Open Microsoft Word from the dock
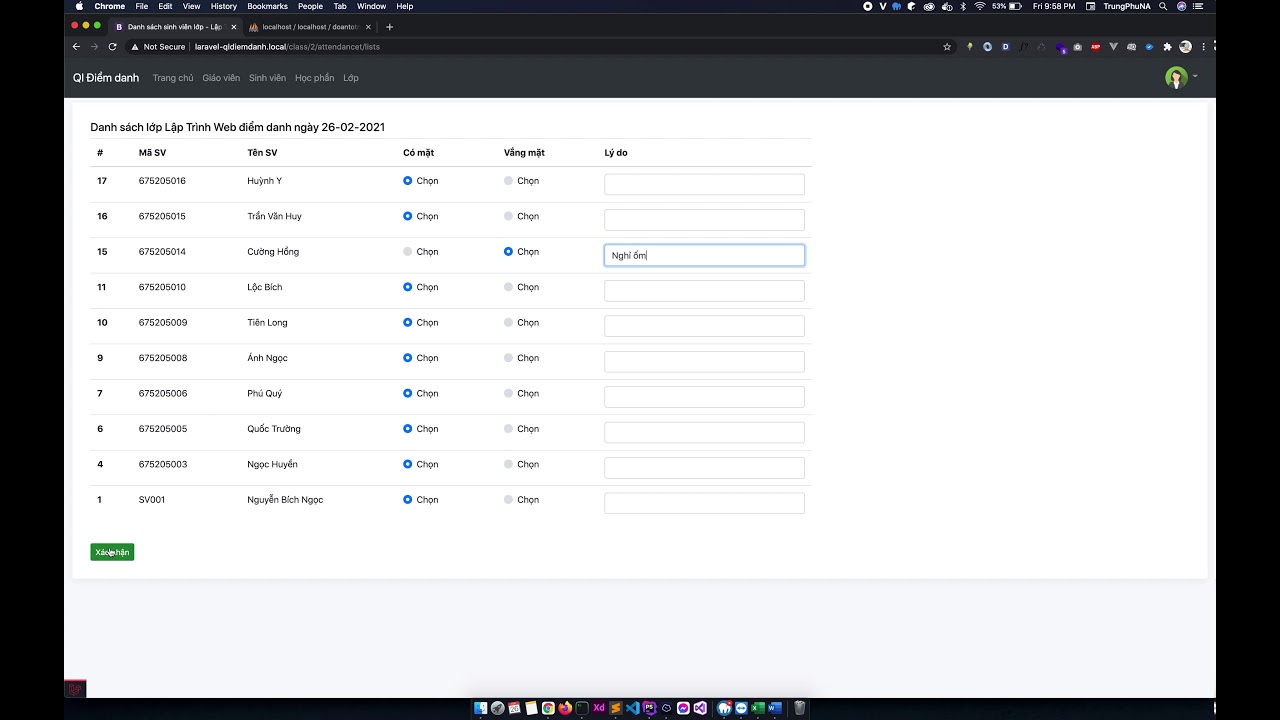 tap(775, 708)
